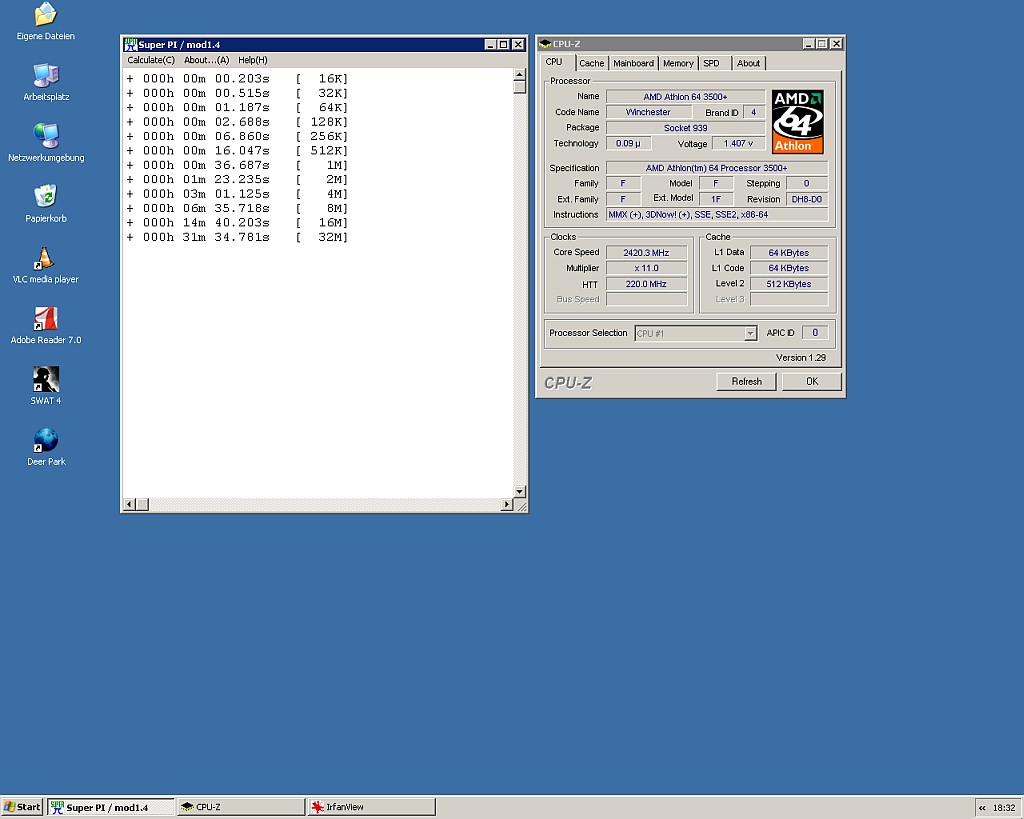The width and height of the screenshot is (1024, 819).
Task: Expand hidden system tray icons chevron
Action: point(982,808)
